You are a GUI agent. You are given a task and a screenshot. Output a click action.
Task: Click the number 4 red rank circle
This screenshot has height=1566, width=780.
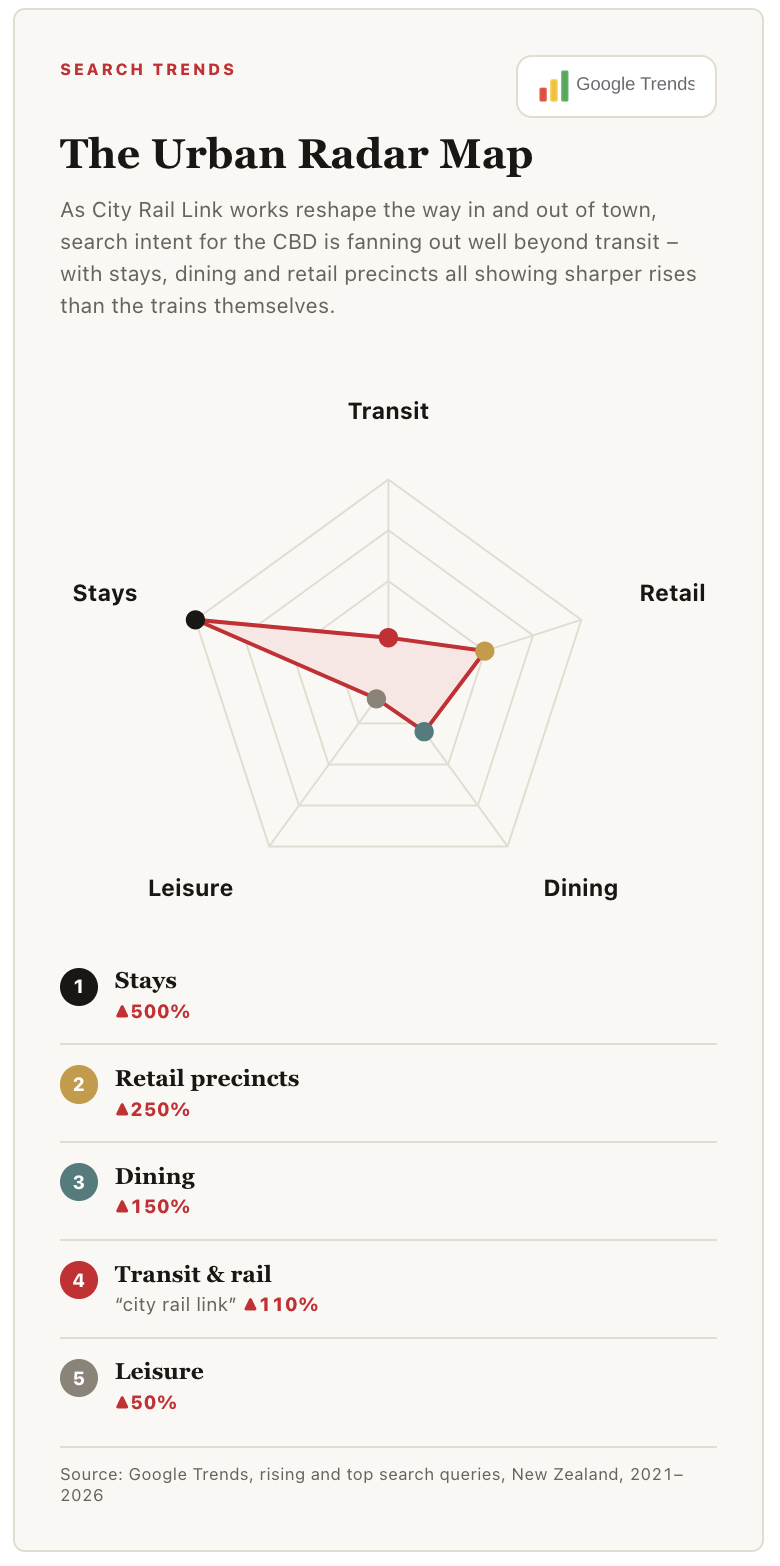(x=79, y=1281)
